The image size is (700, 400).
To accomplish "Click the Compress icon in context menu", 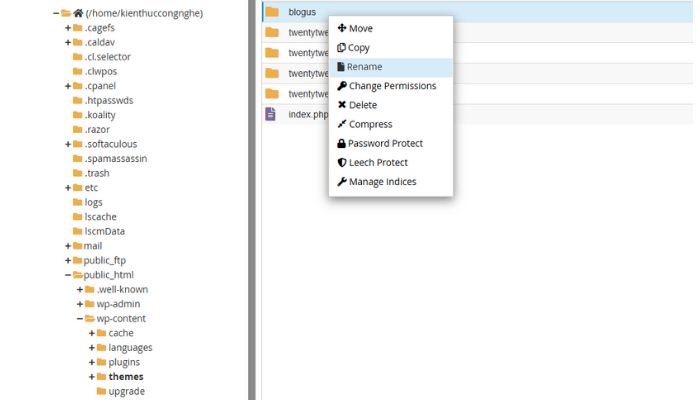I will 342,124.
